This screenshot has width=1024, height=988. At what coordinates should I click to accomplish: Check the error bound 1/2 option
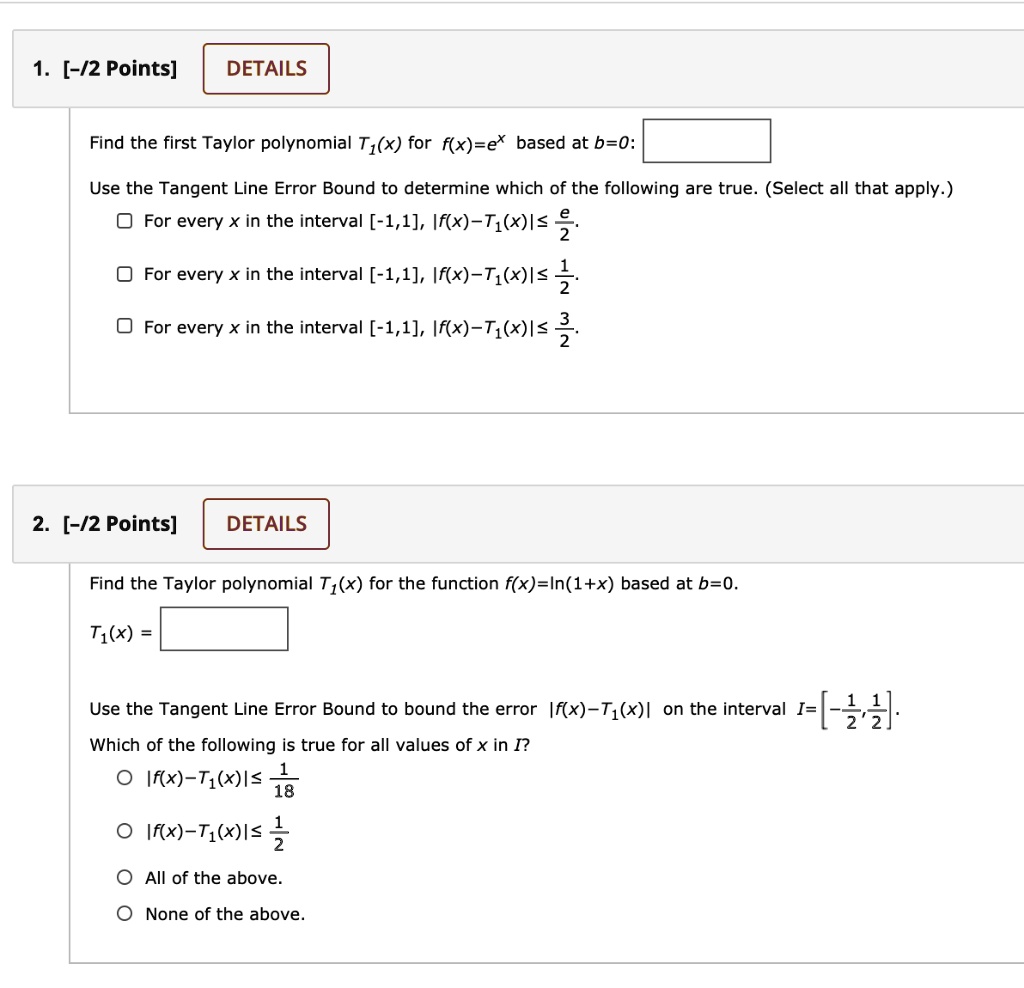click(124, 272)
